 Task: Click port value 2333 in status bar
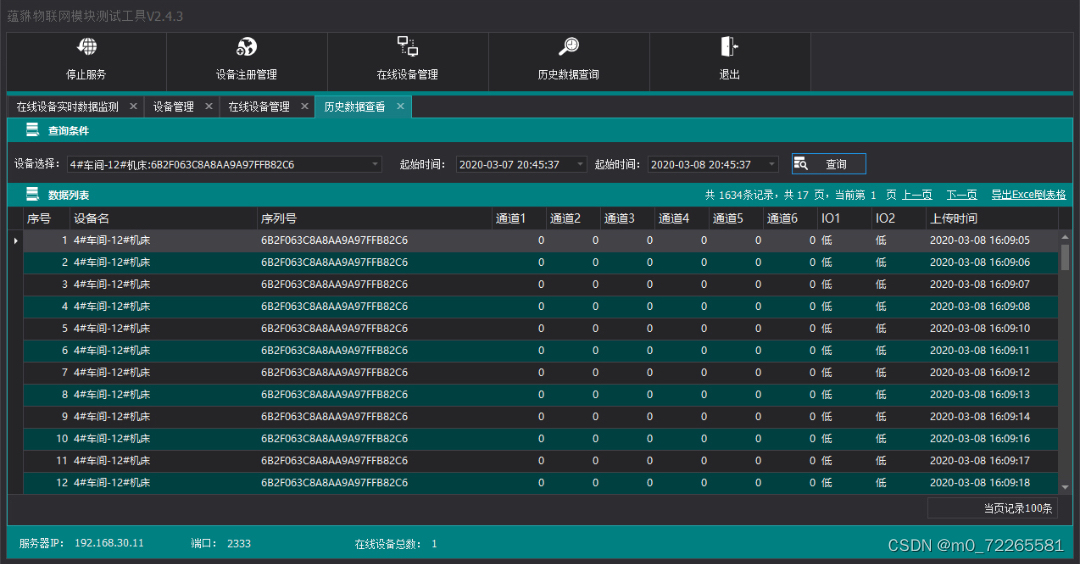coord(239,543)
